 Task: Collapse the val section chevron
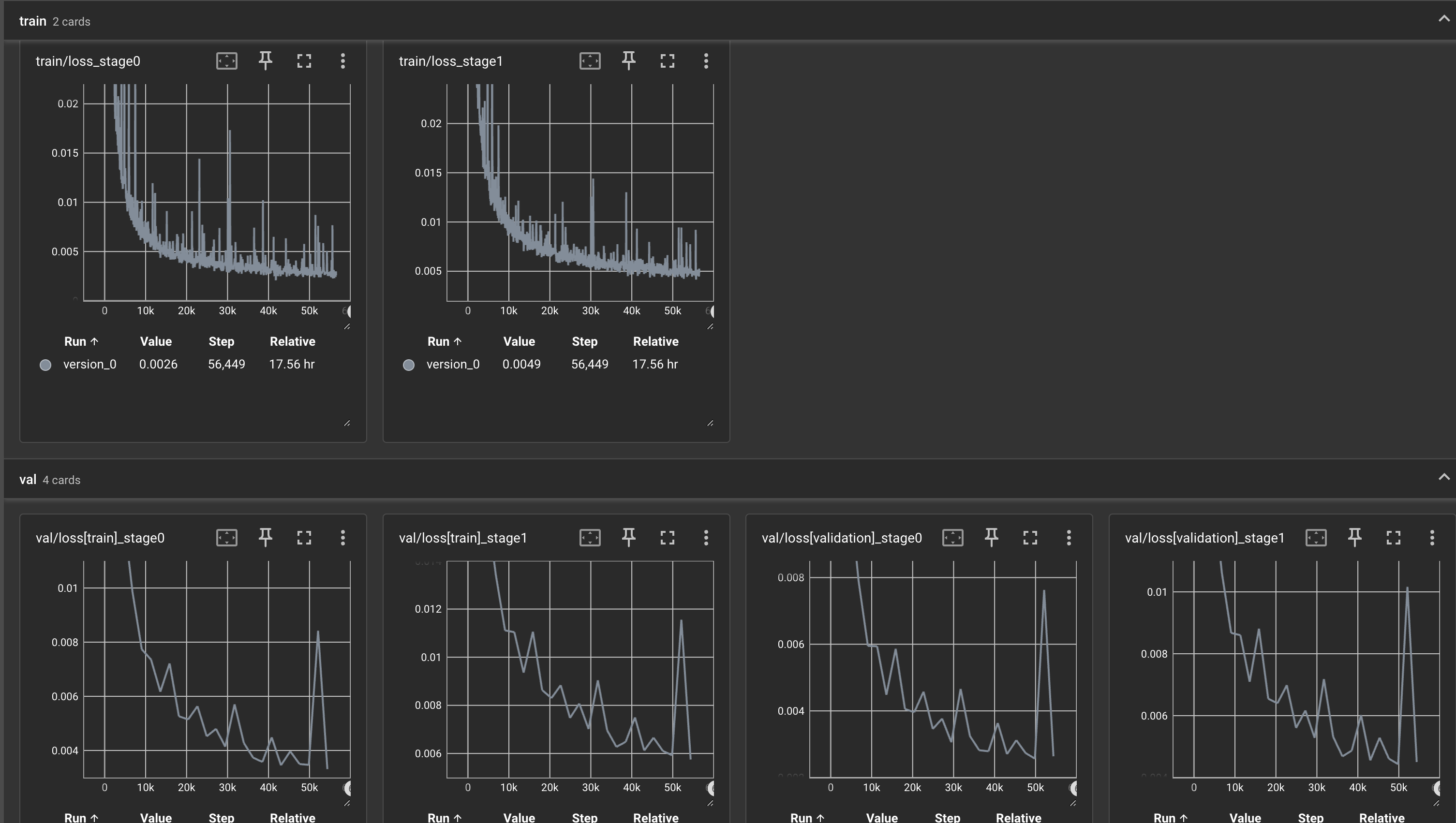[1443, 478]
